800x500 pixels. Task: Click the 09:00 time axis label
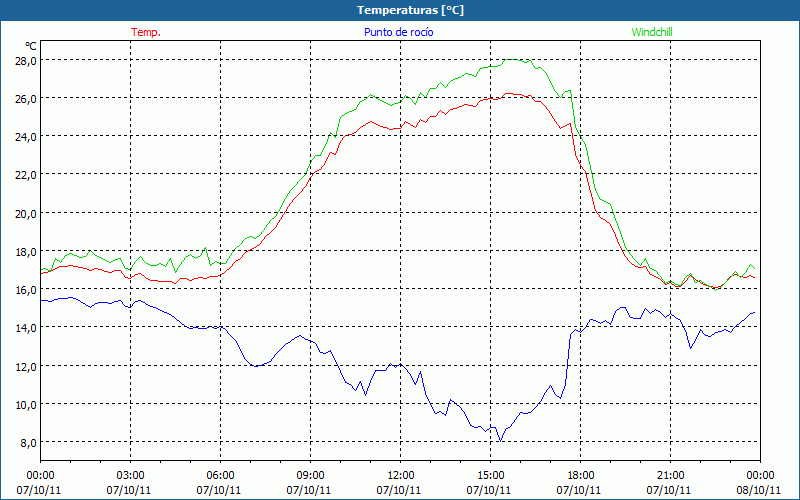(310, 476)
